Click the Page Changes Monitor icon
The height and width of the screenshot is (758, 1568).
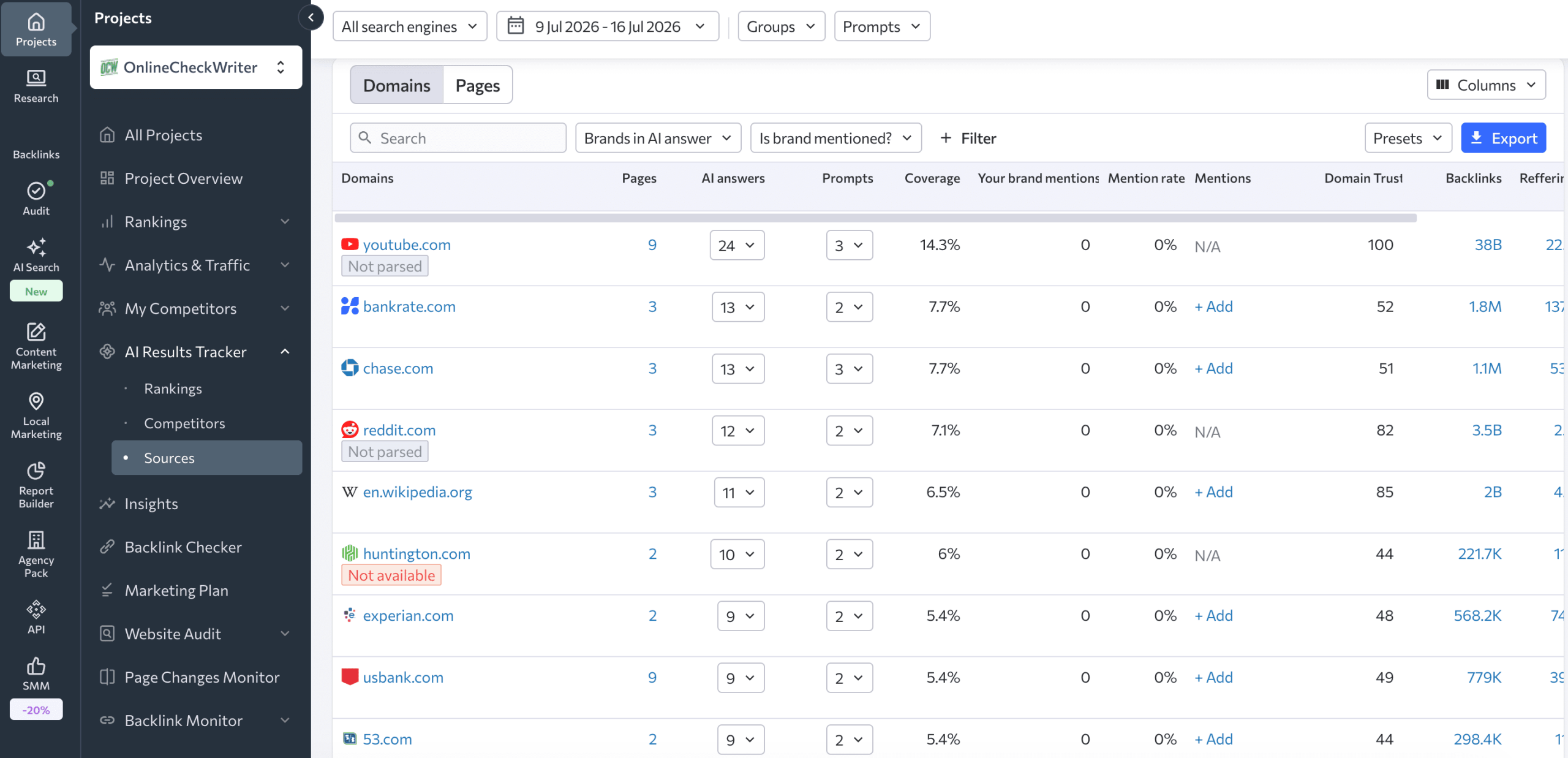(107, 677)
